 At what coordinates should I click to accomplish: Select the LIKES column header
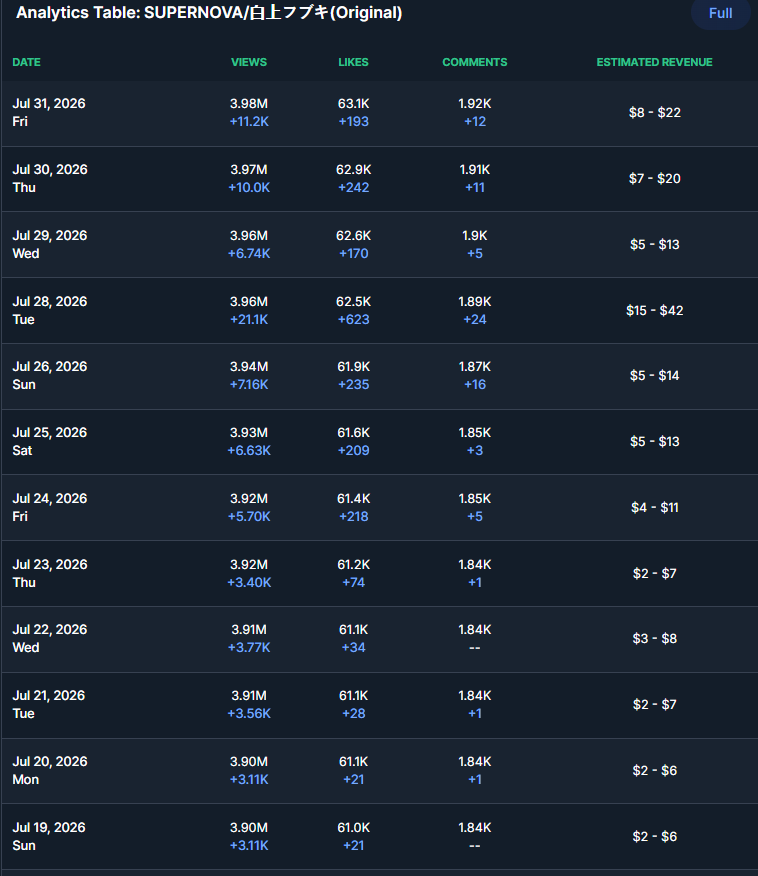pos(354,62)
